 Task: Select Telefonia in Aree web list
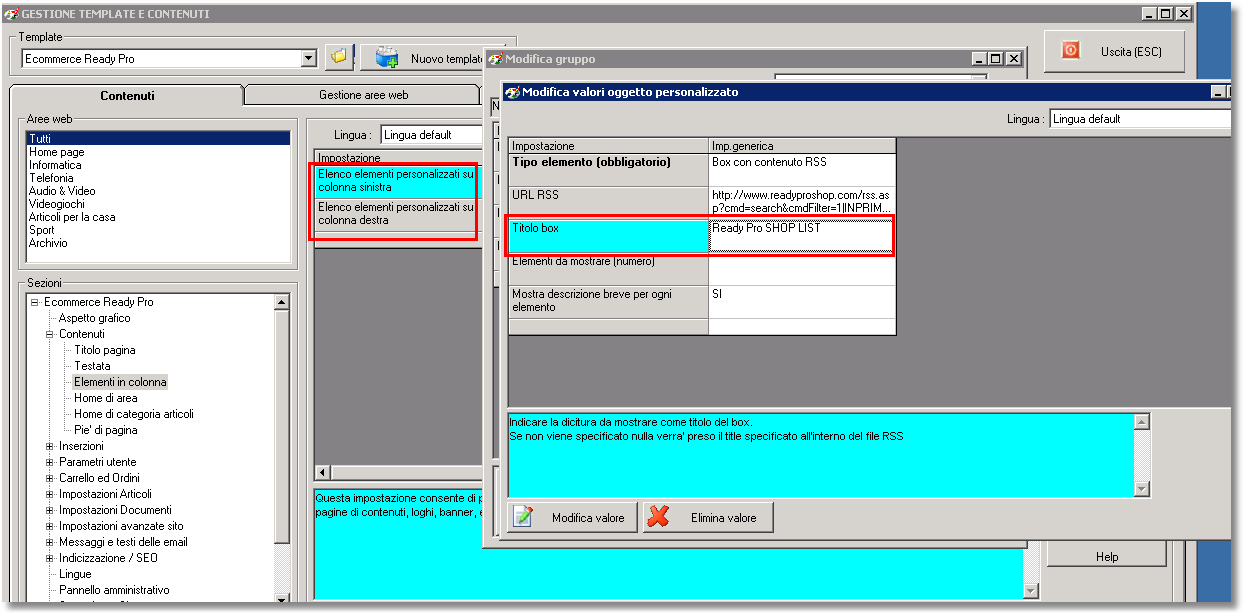coord(51,178)
